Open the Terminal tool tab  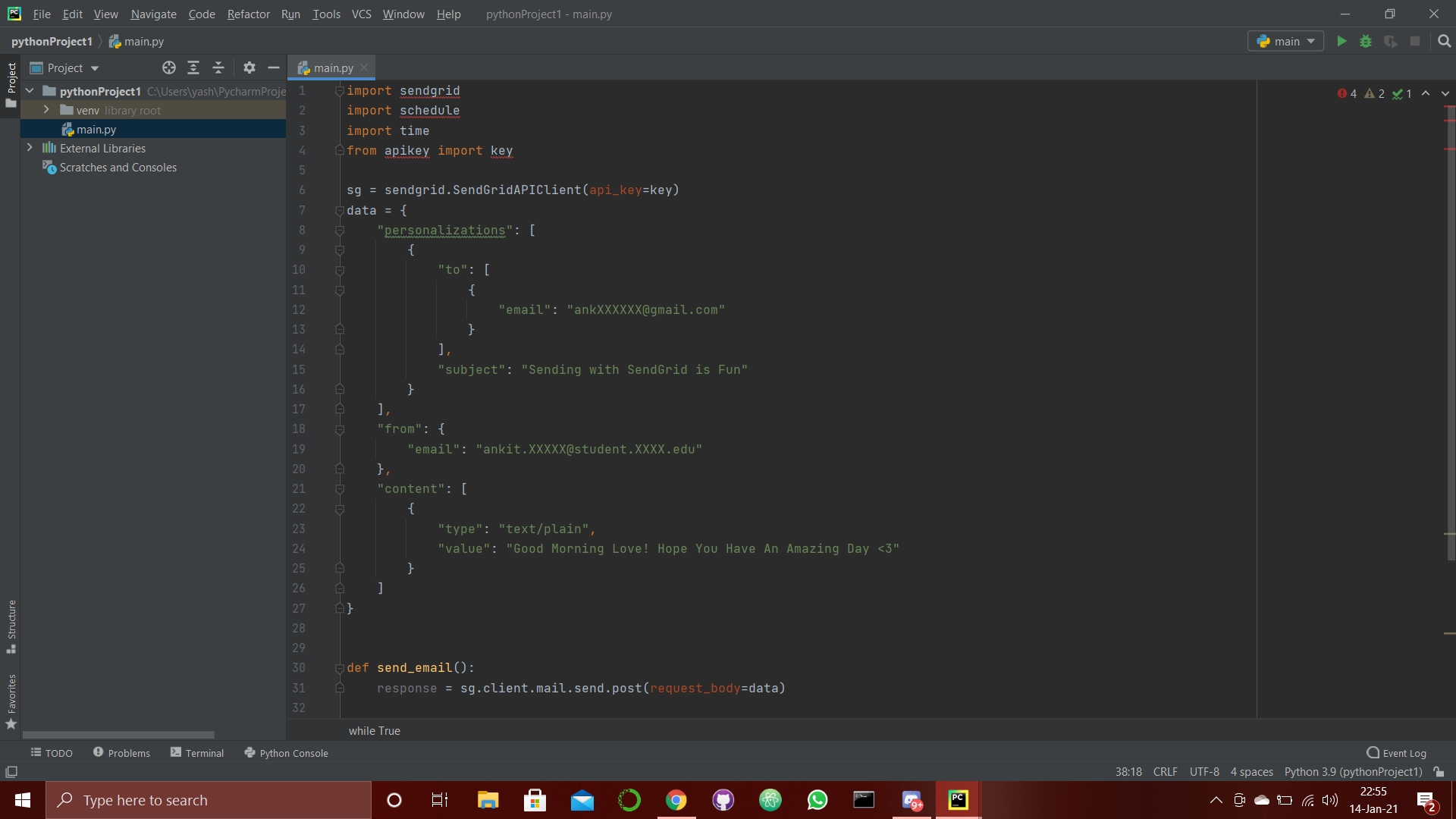tap(197, 753)
